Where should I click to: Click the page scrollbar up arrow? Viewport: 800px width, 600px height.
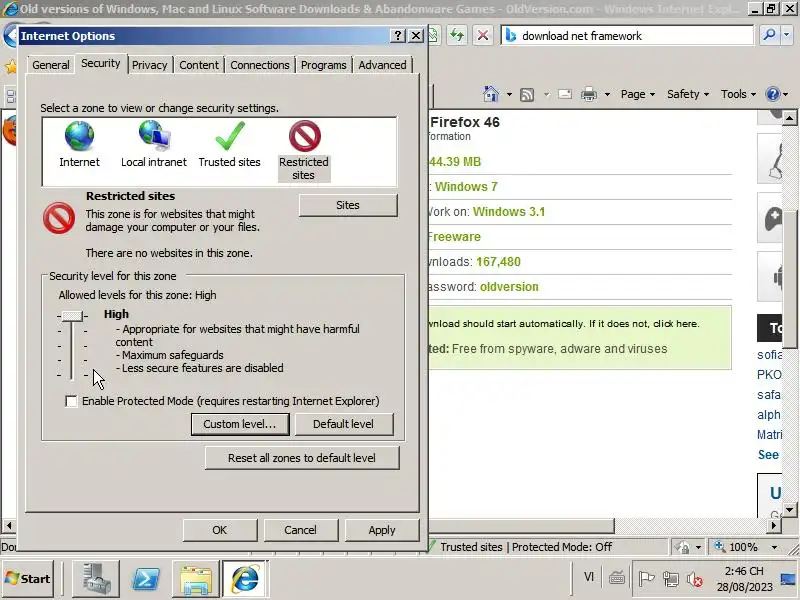pos(789,118)
